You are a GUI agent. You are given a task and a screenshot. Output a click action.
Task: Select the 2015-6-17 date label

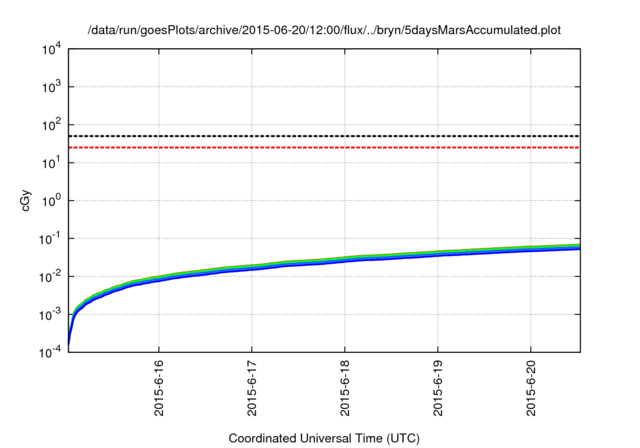click(x=252, y=388)
